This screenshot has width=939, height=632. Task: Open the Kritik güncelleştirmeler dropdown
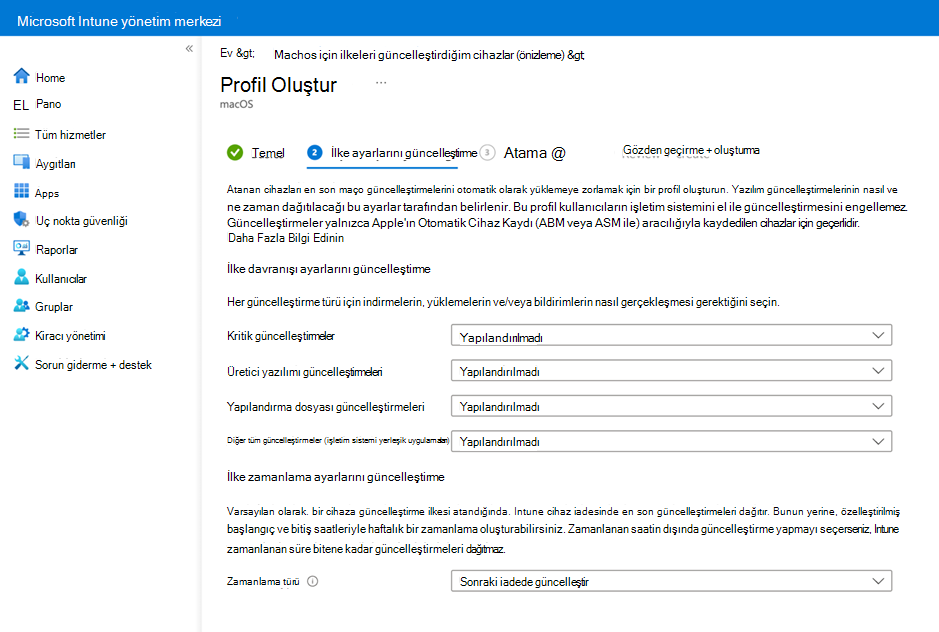pyautogui.click(x=671, y=335)
